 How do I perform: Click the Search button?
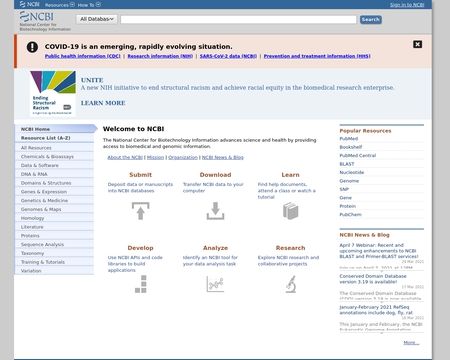tap(371, 20)
